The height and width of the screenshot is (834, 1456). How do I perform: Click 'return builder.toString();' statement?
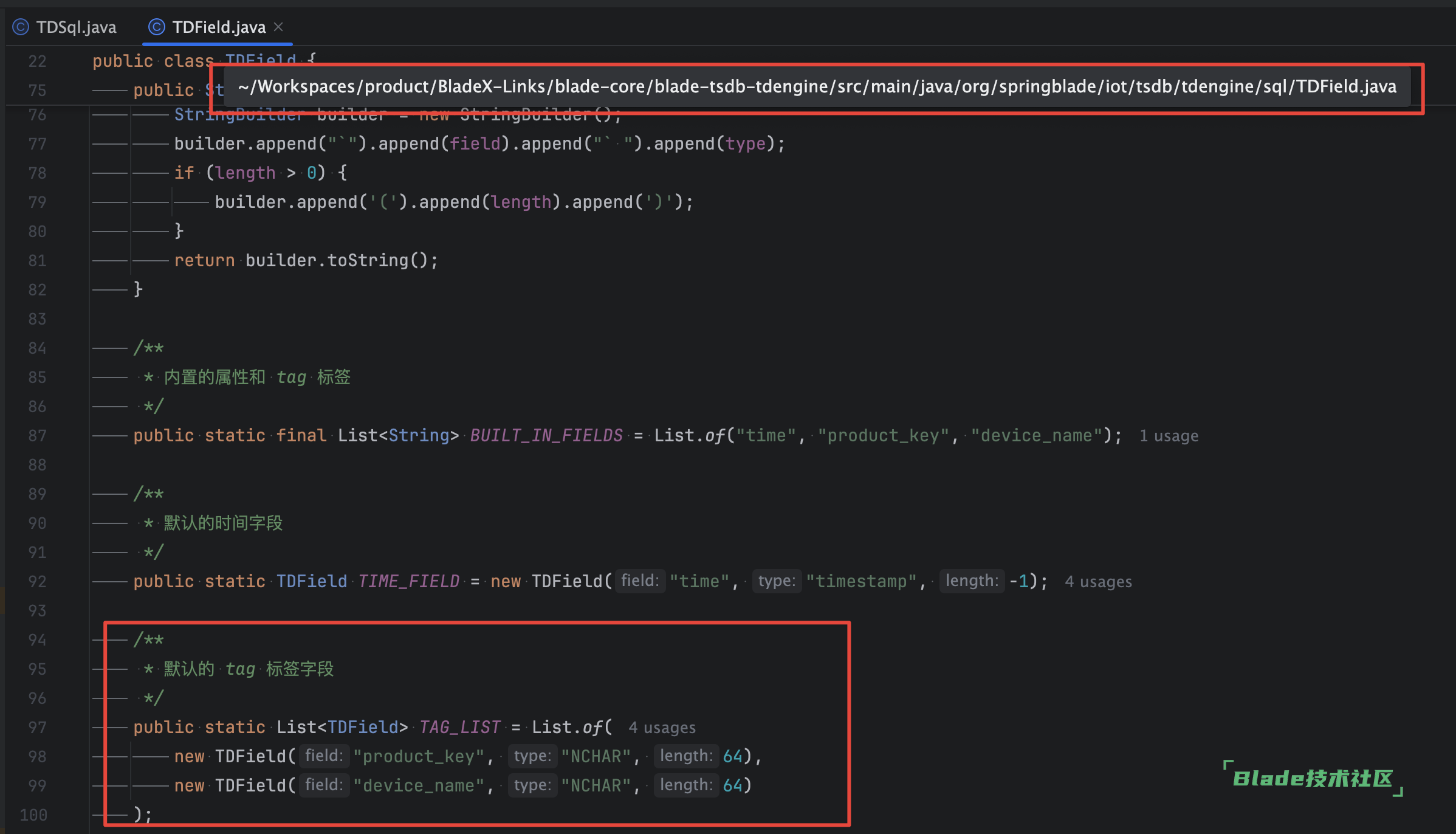pyautogui.click(x=306, y=261)
